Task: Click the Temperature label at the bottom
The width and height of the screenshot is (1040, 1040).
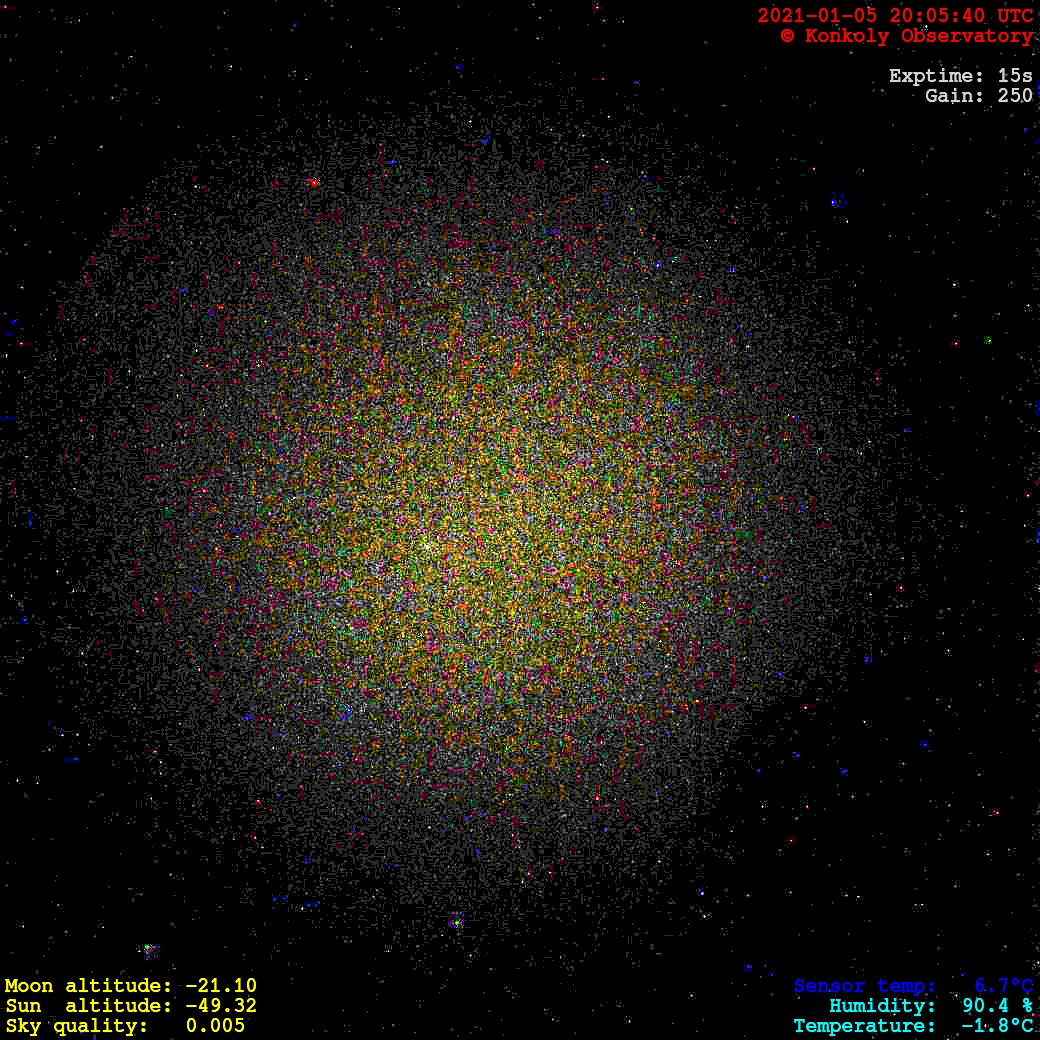Action: click(865, 1026)
